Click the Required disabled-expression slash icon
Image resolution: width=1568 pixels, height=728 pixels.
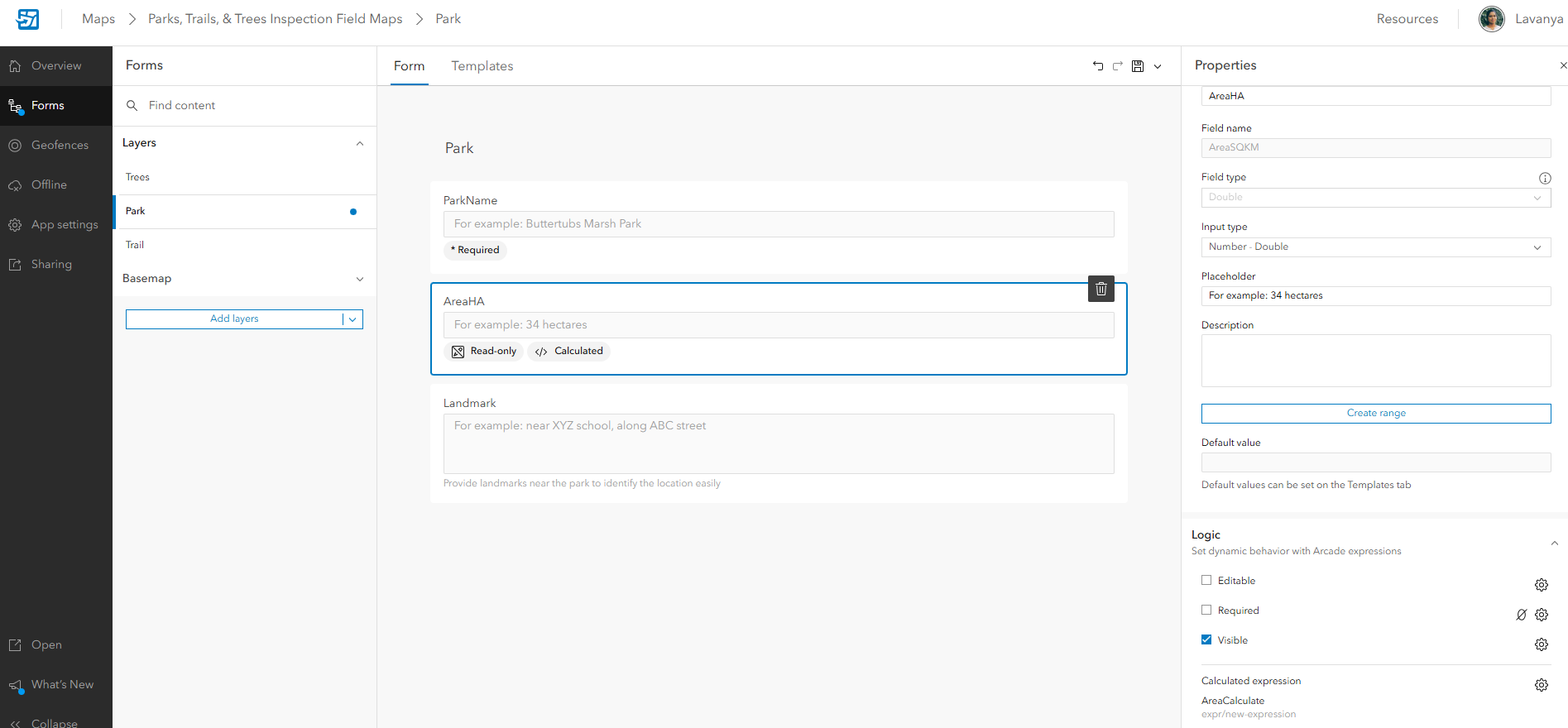pyautogui.click(x=1522, y=615)
